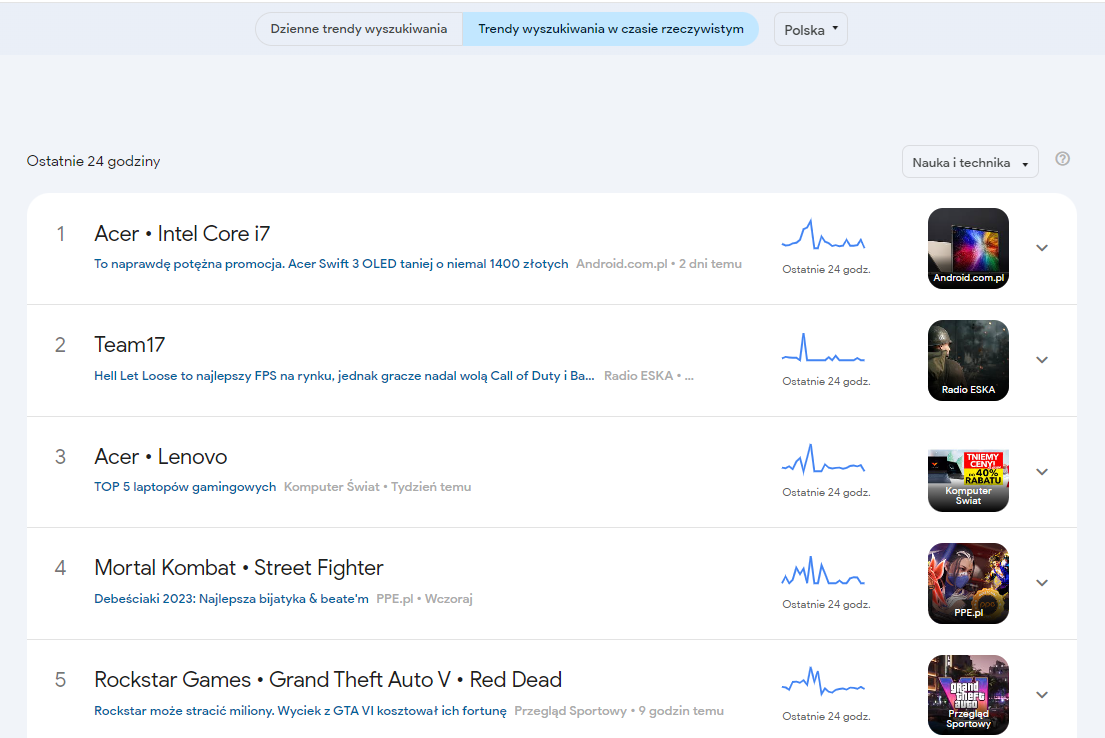Click rank number 1 in the list

click(x=61, y=233)
